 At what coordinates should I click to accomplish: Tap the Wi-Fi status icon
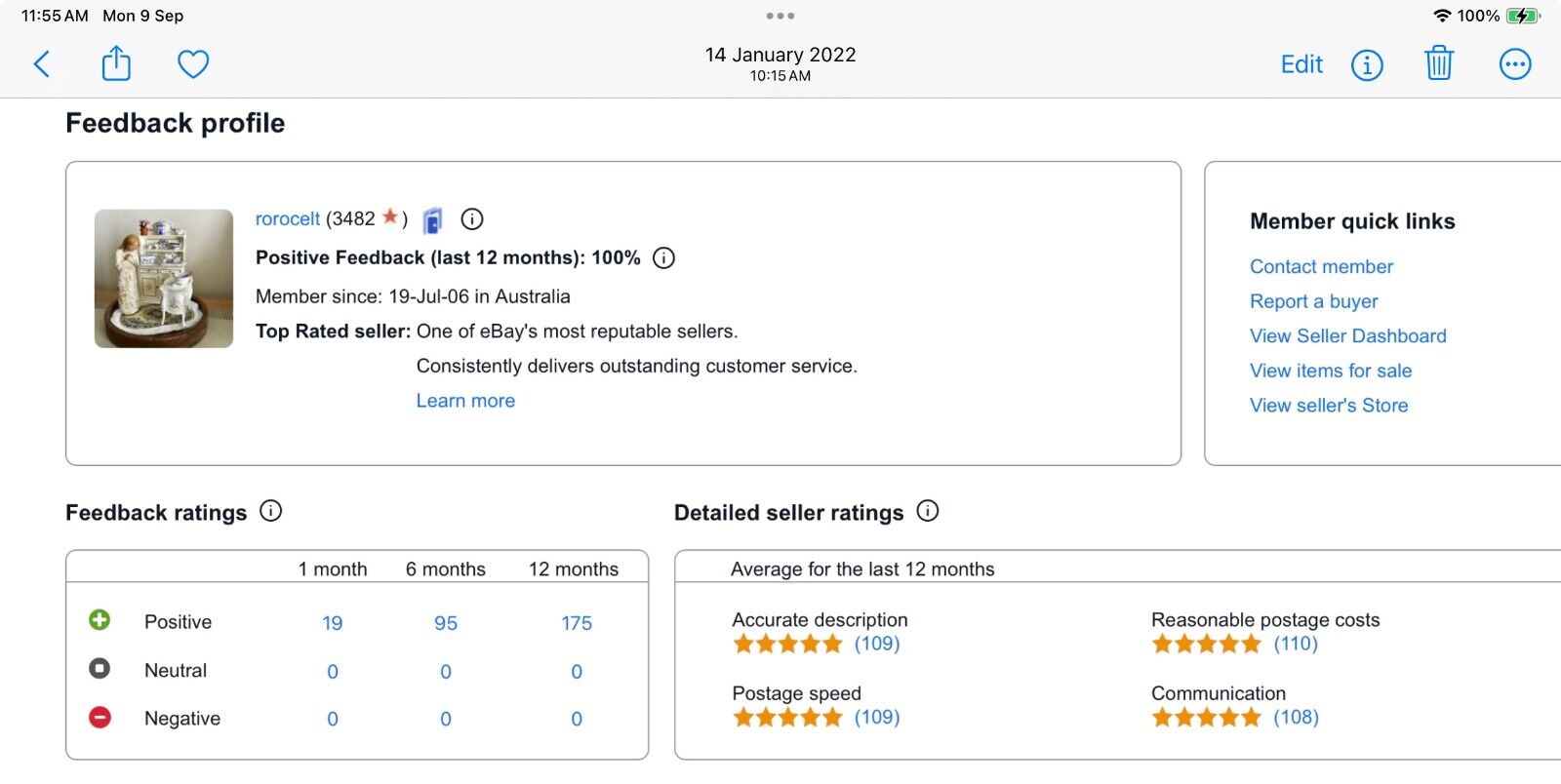coord(1442,16)
